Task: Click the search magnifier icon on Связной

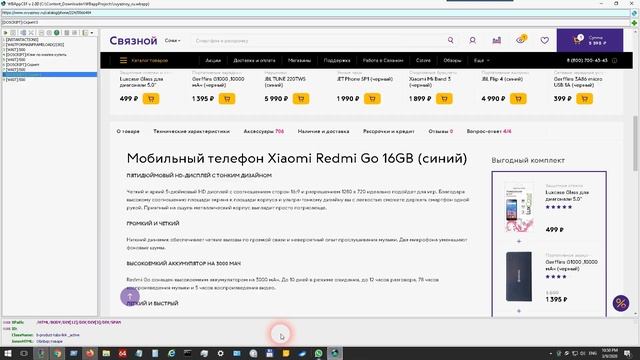Action: point(451,40)
